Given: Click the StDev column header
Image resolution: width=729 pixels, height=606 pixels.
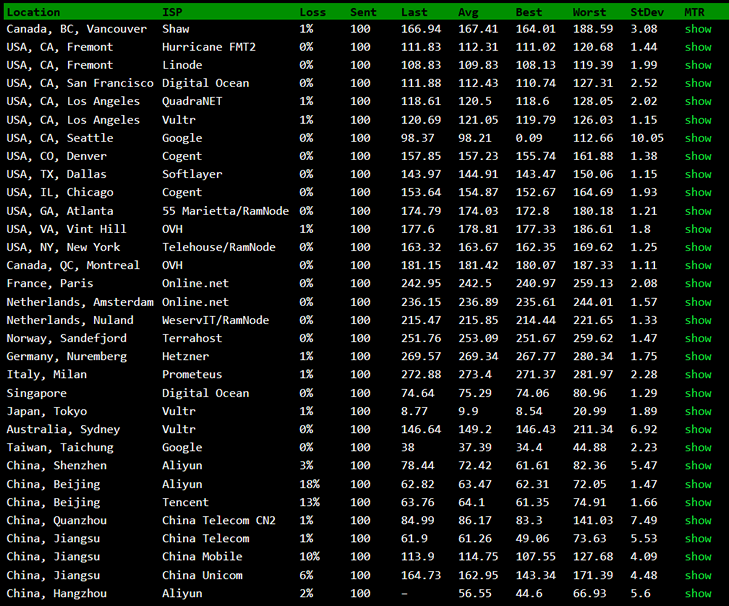Looking at the screenshot, I should [x=647, y=13].
